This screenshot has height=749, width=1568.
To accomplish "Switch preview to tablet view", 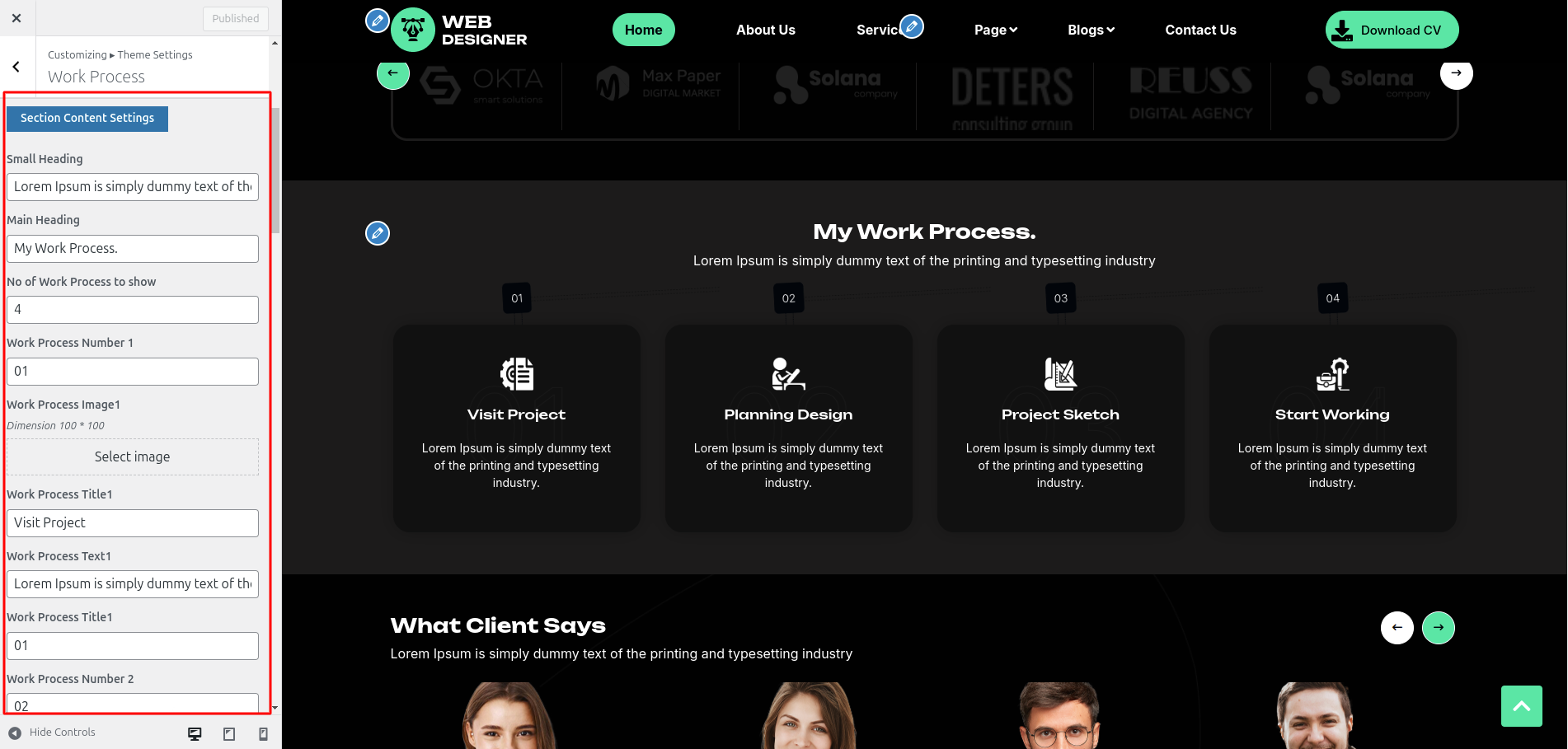I will click(x=229, y=732).
